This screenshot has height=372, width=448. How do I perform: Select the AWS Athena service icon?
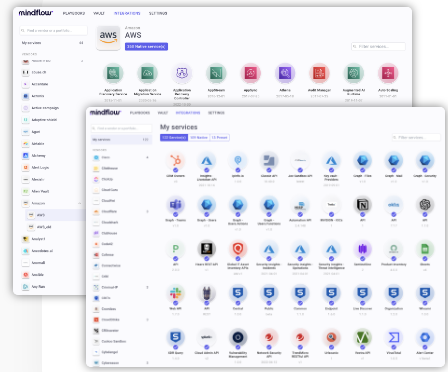[285, 73]
